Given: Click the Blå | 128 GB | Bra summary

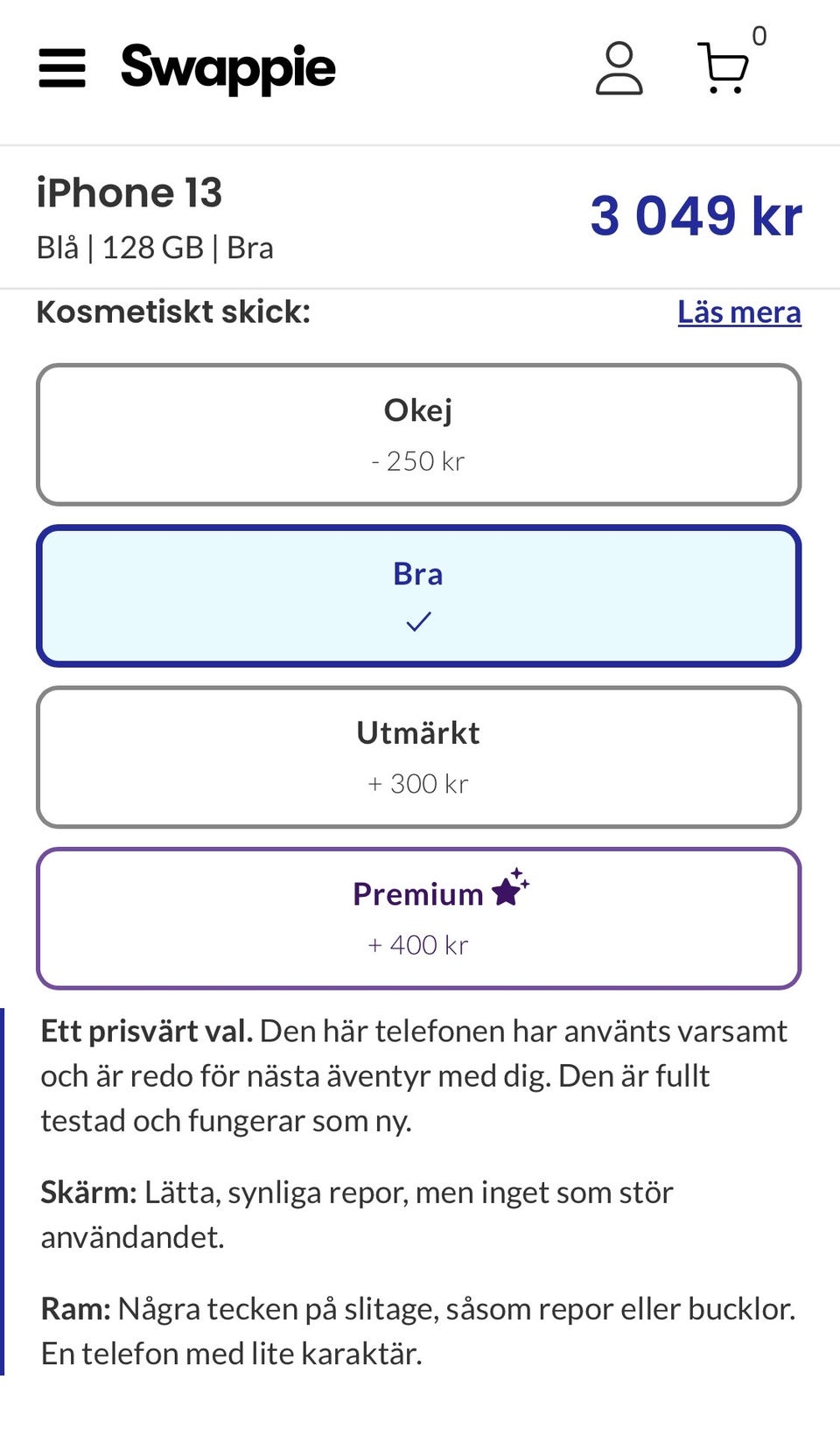Looking at the screenshot, I should pos(155,248).
